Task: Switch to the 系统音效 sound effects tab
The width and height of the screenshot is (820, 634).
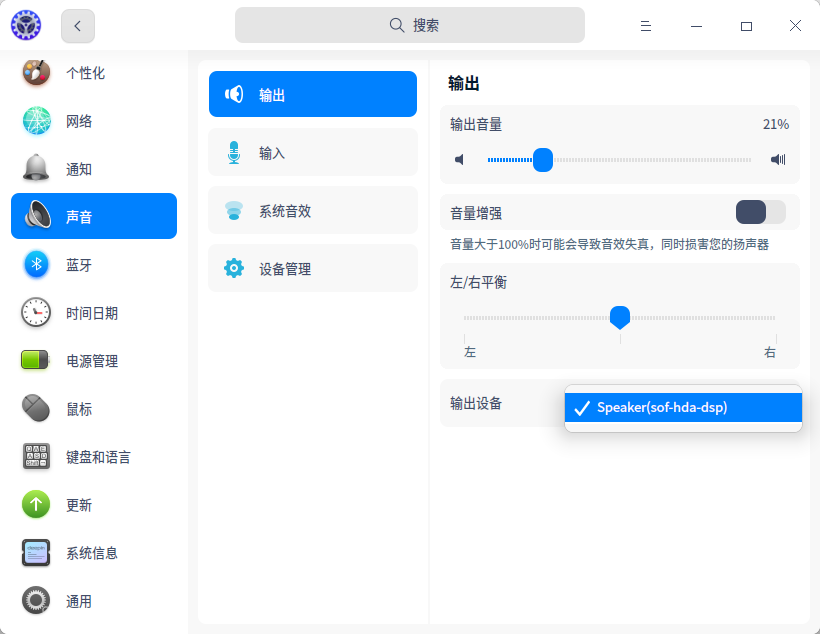Action: point(313,211)
